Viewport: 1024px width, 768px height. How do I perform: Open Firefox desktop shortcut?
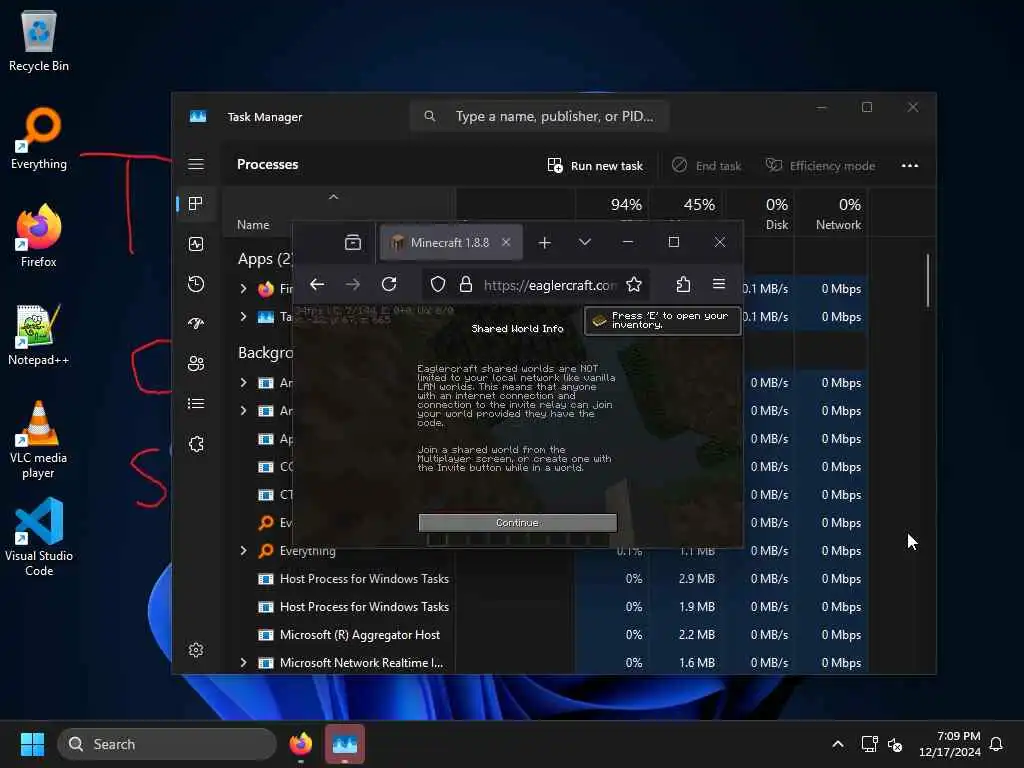[x=39, y=235]
